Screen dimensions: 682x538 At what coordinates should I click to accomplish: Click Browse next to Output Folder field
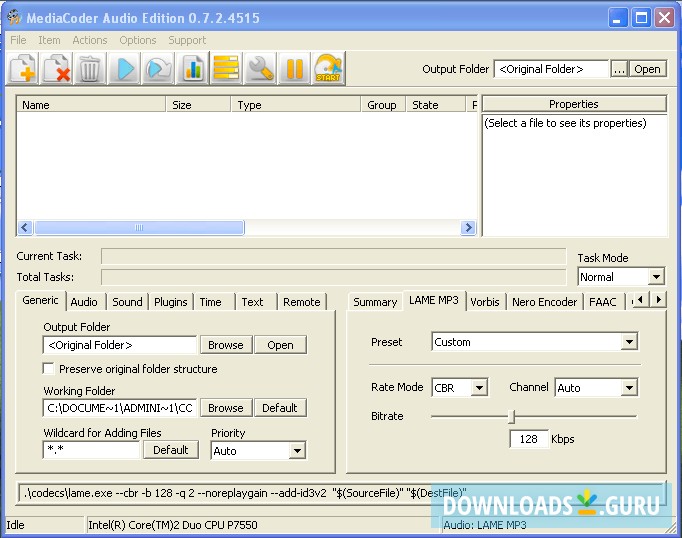pyautogui.click(x=225, y=345)
